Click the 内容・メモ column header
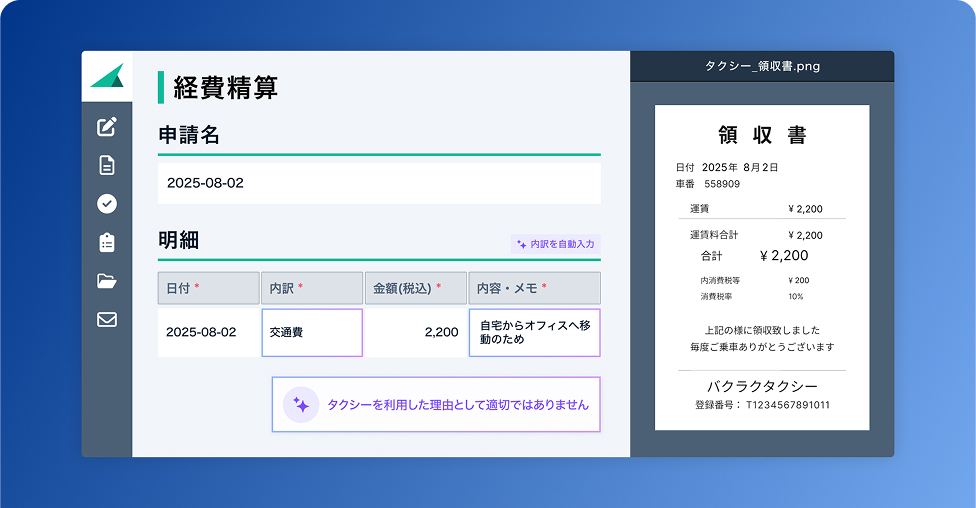976x508 pixels. point(534,288)
